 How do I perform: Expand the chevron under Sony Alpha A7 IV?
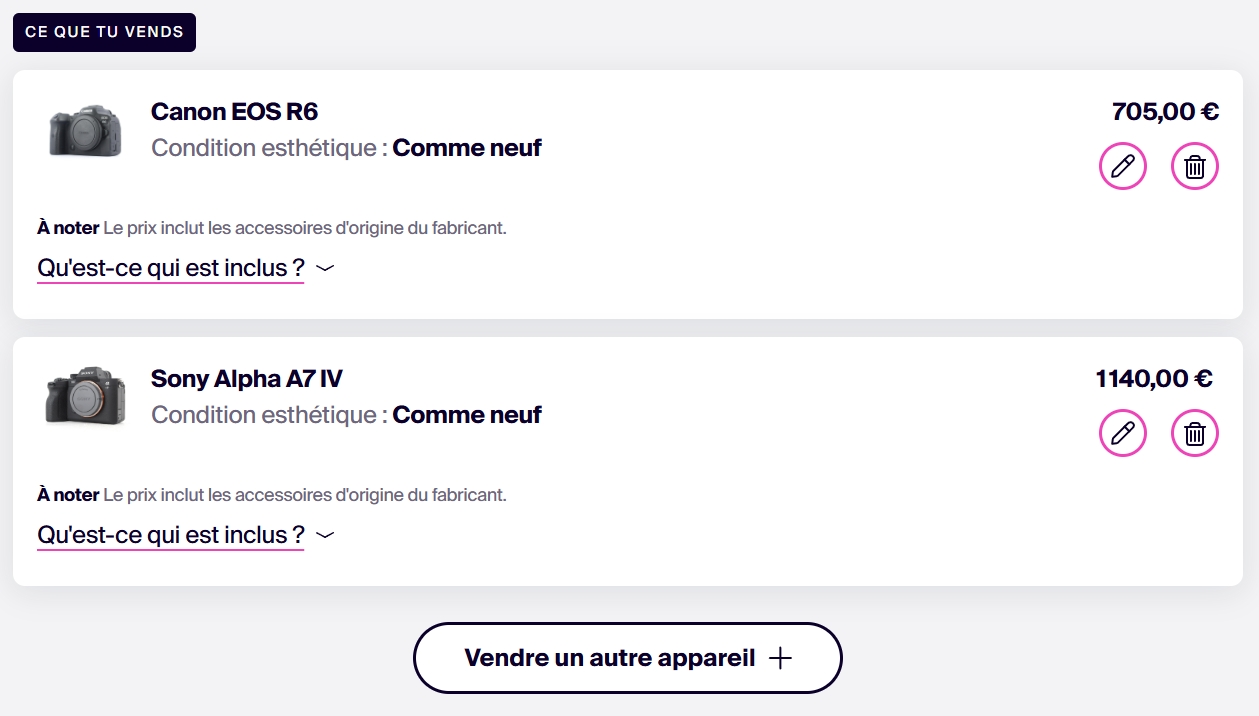(324, 535)
